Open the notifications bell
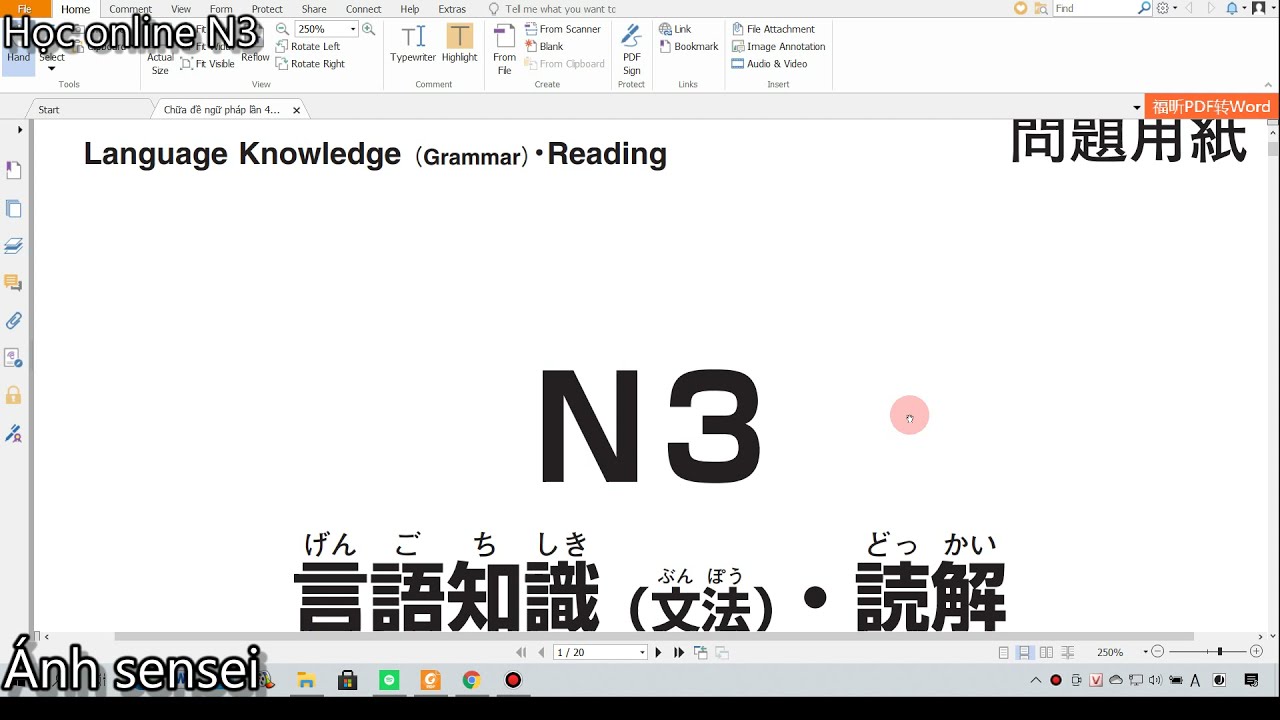1280x720 pixels. click(x=1232, y=8)
